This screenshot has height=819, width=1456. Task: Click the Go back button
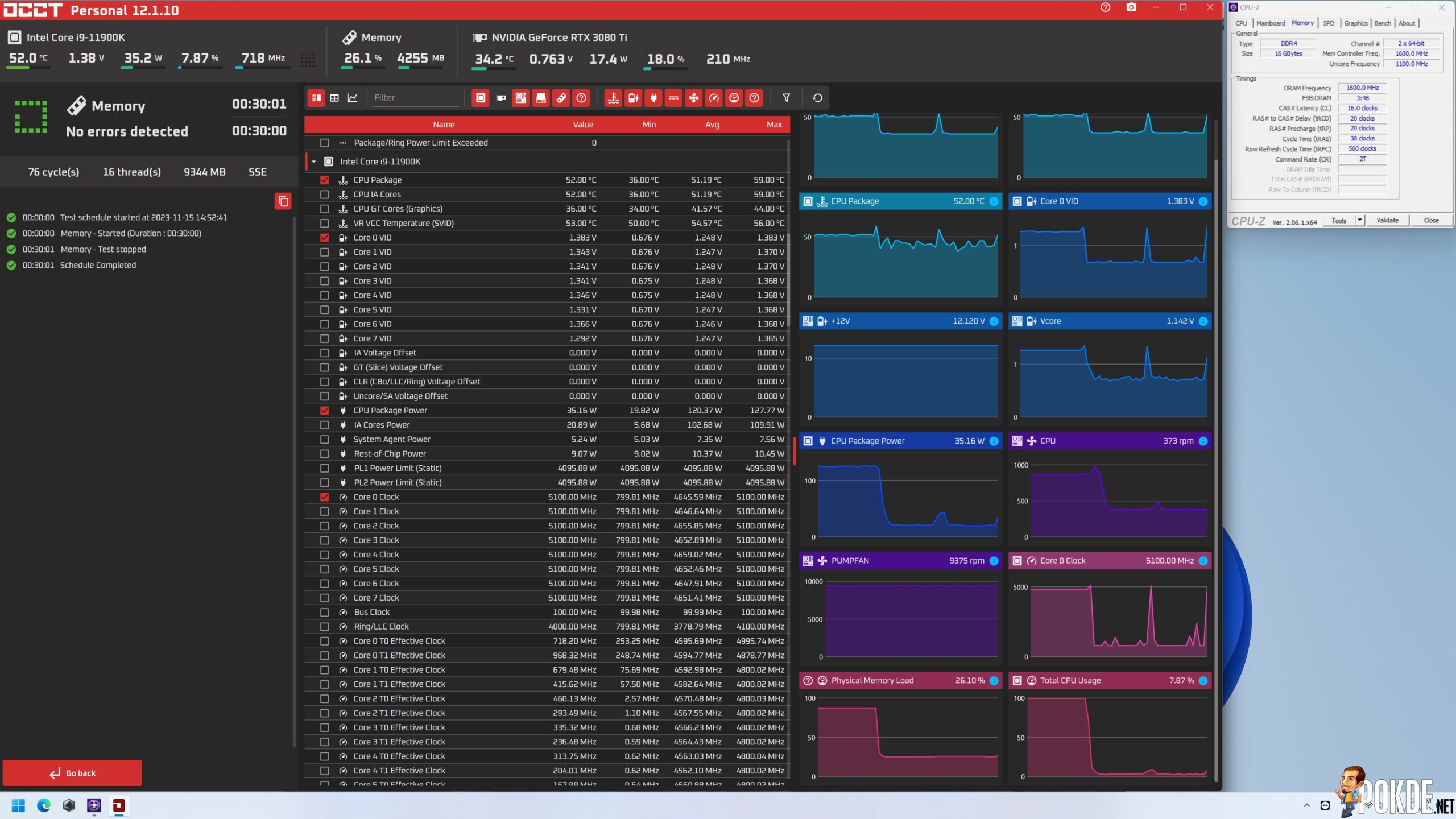click(72, 773)
